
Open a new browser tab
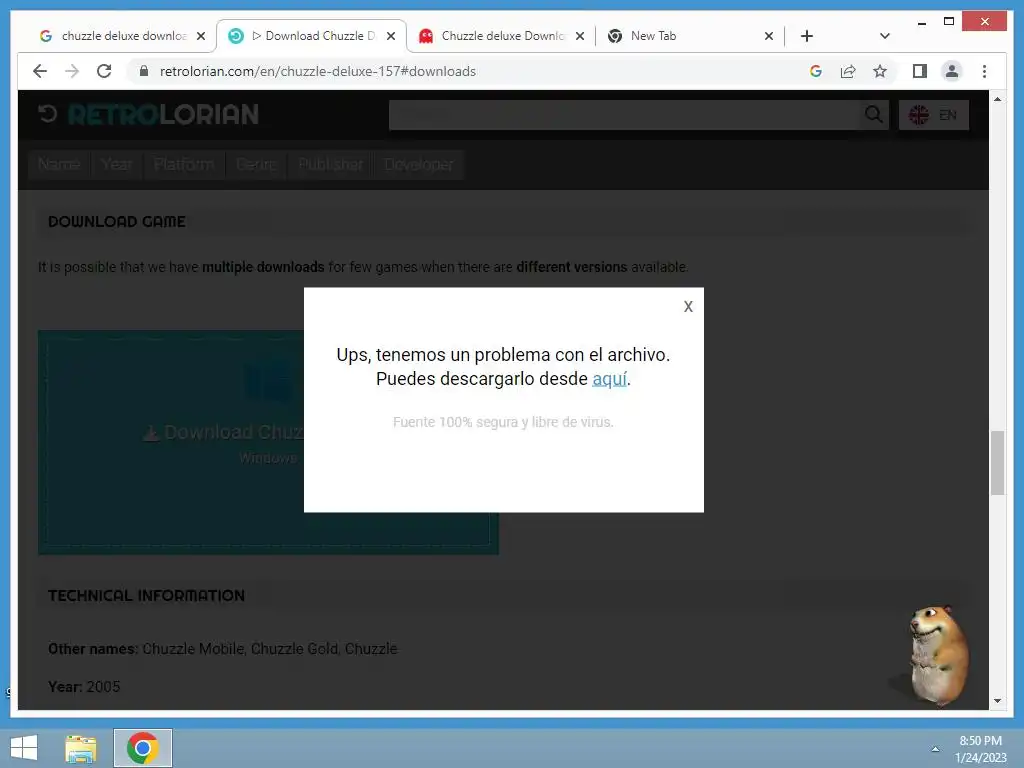click(807, 36)
